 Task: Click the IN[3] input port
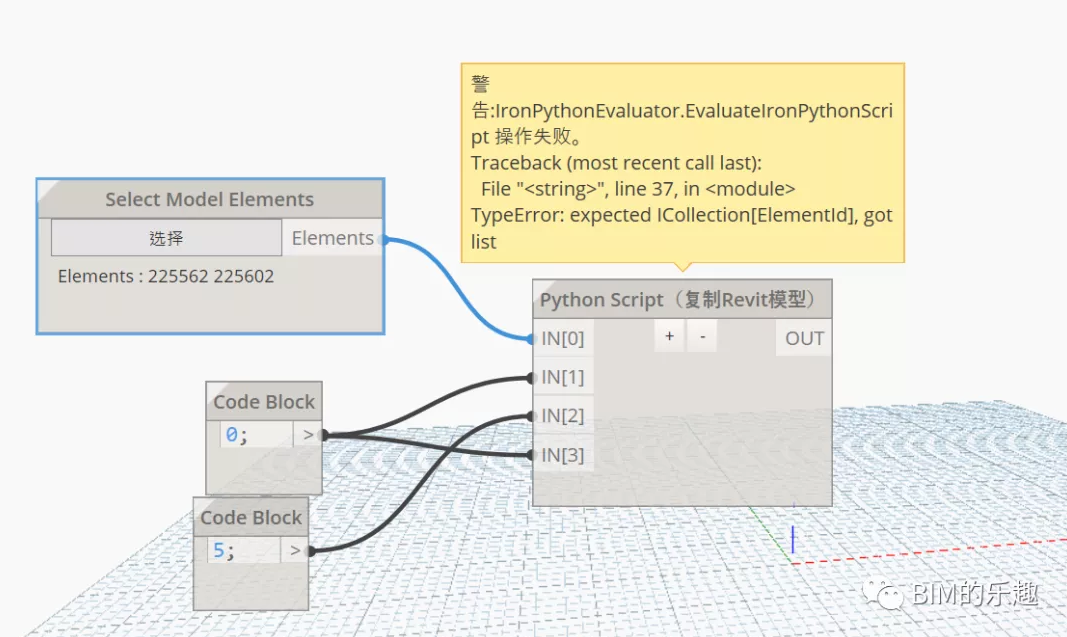tap(563, 455)
